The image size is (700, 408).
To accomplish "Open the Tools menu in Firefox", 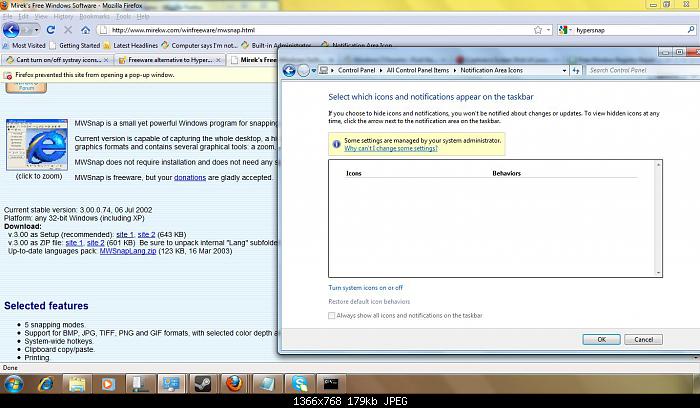I will click(123, 17).
